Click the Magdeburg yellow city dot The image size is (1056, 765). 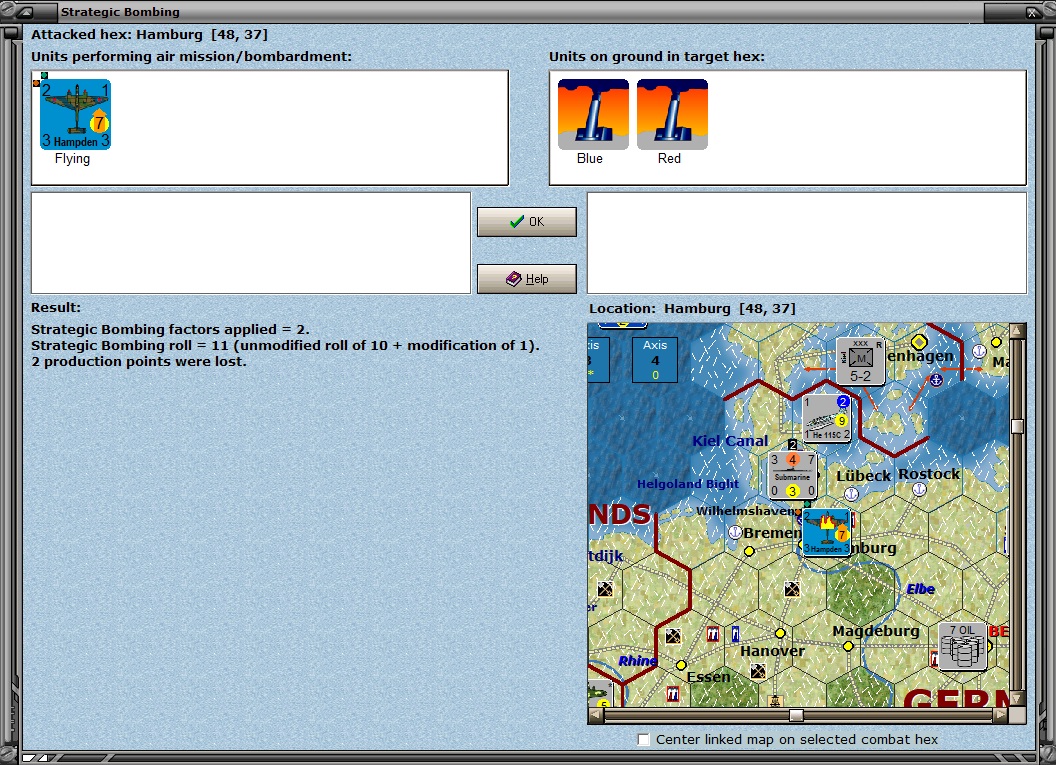pos(849,646)
